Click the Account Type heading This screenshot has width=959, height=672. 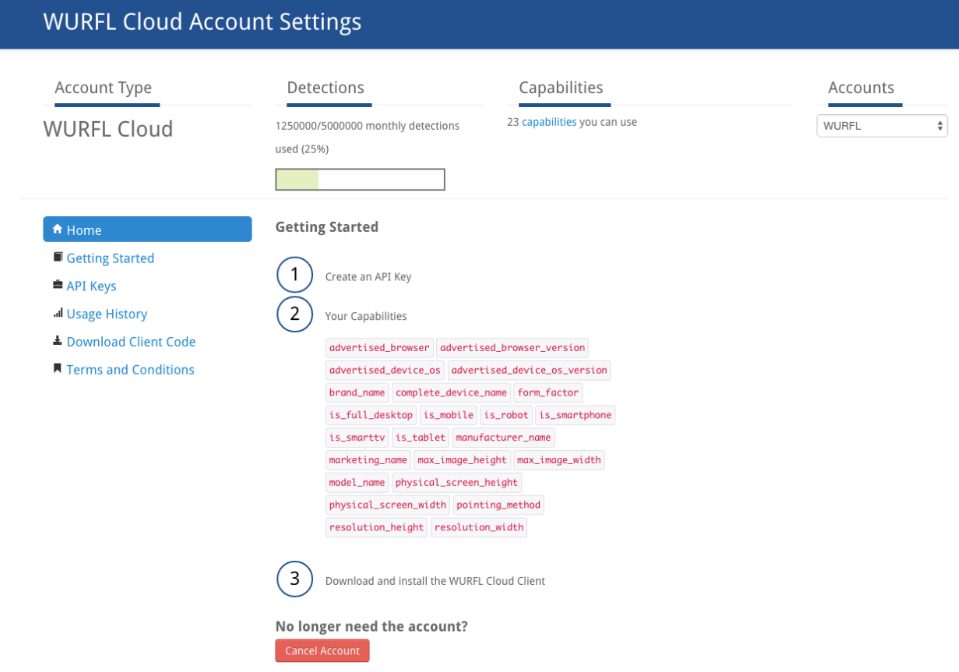(103, 87)
